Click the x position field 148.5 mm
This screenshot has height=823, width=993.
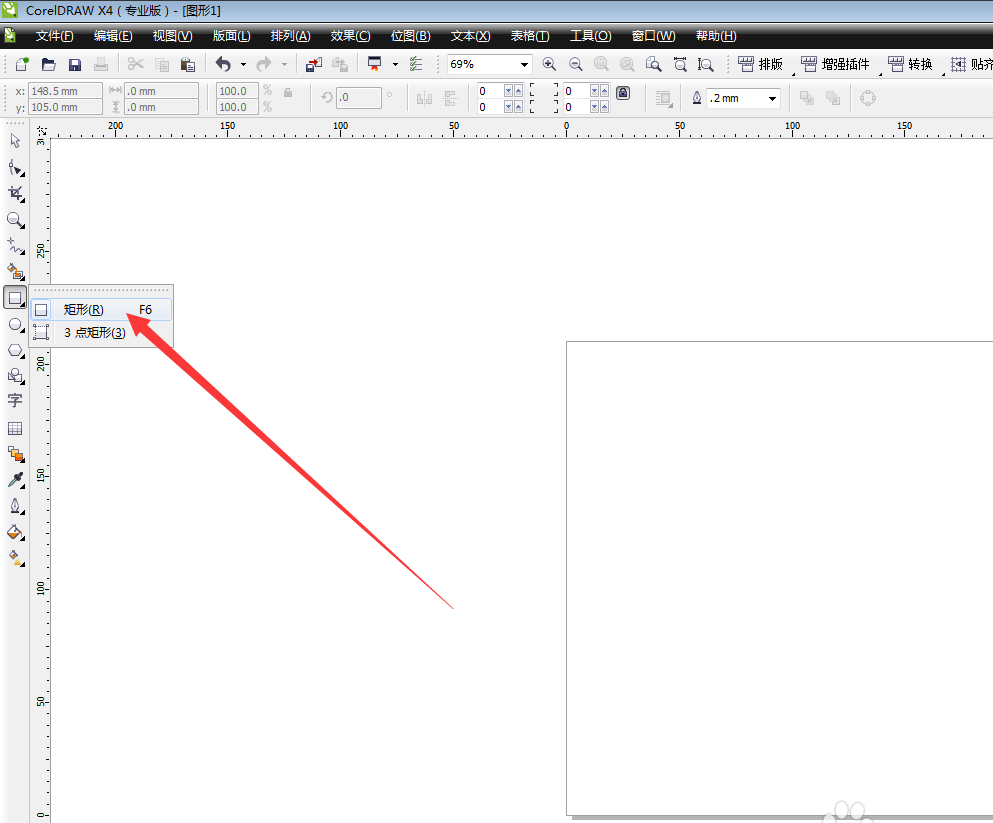click(66, 90)
